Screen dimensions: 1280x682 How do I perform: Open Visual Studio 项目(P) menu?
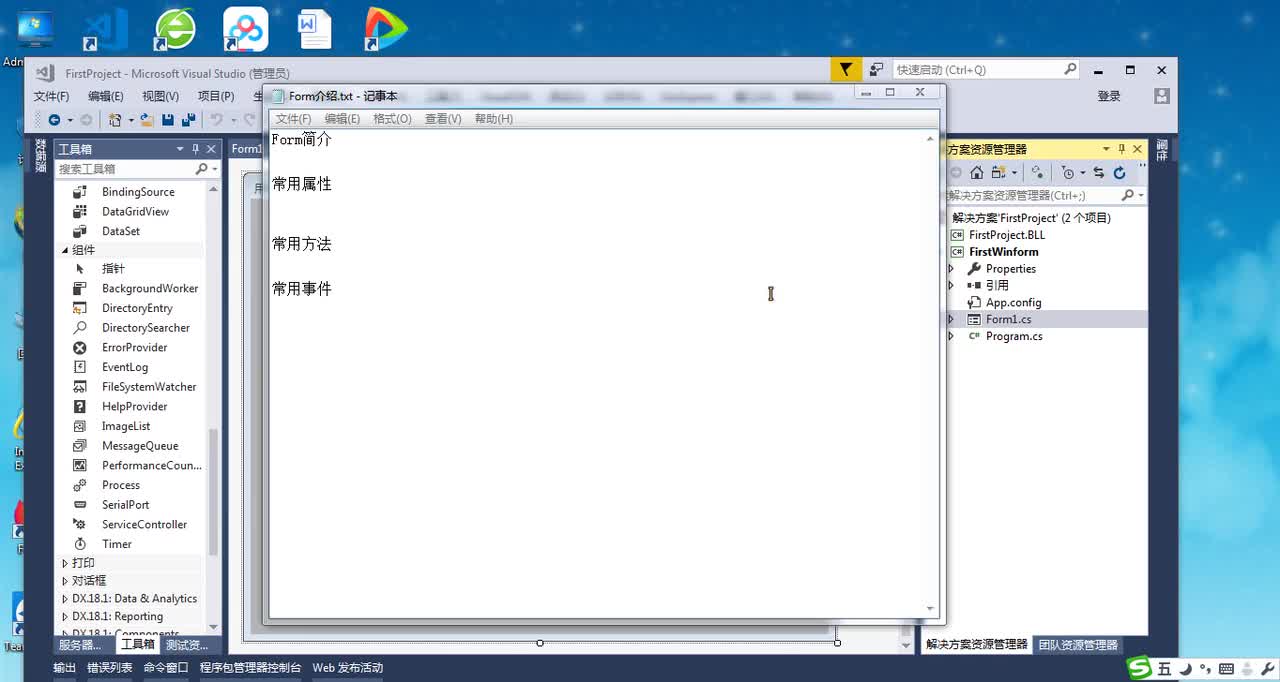(x=216, y=96)
